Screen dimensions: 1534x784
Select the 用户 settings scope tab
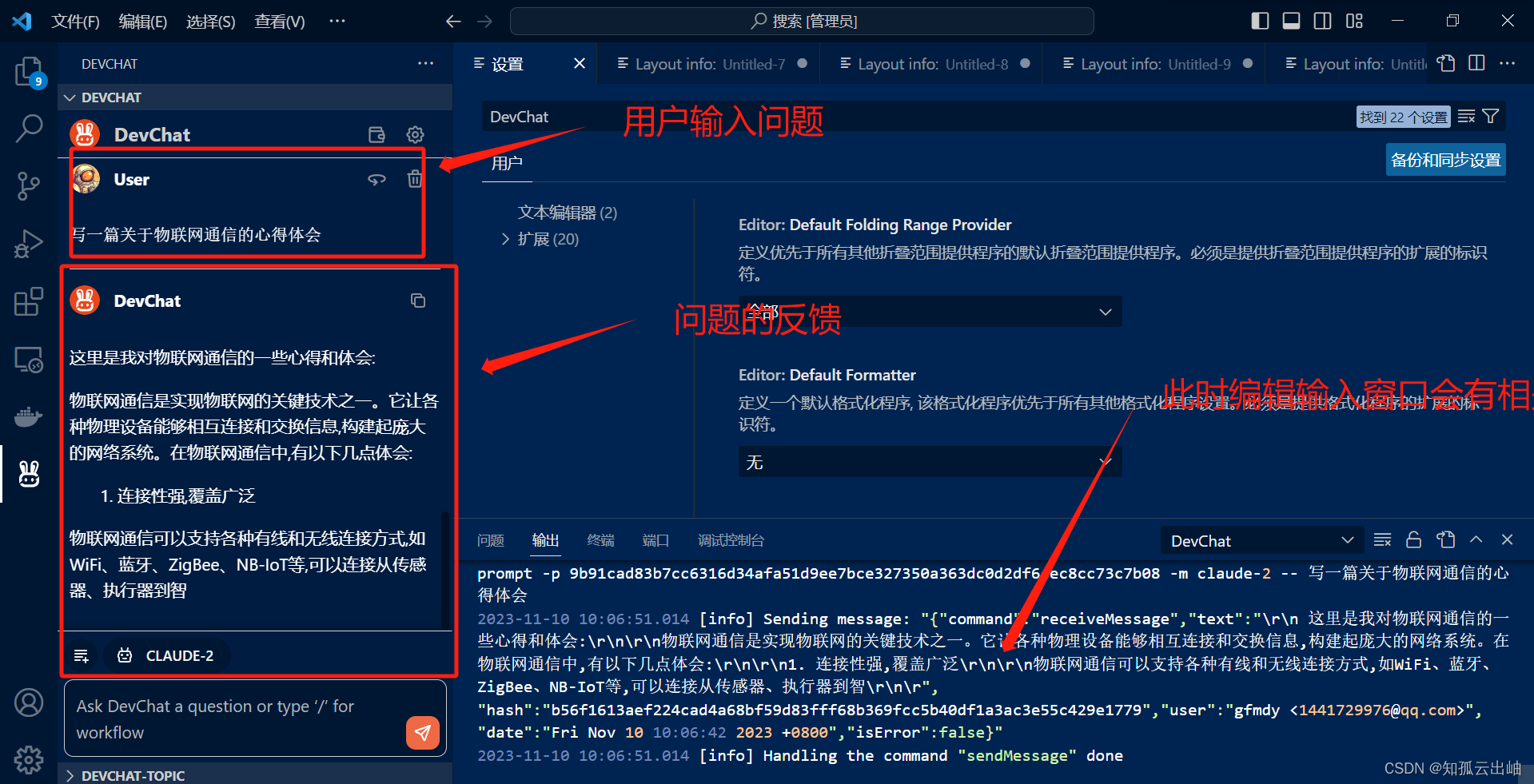click(x=507, y=163)
